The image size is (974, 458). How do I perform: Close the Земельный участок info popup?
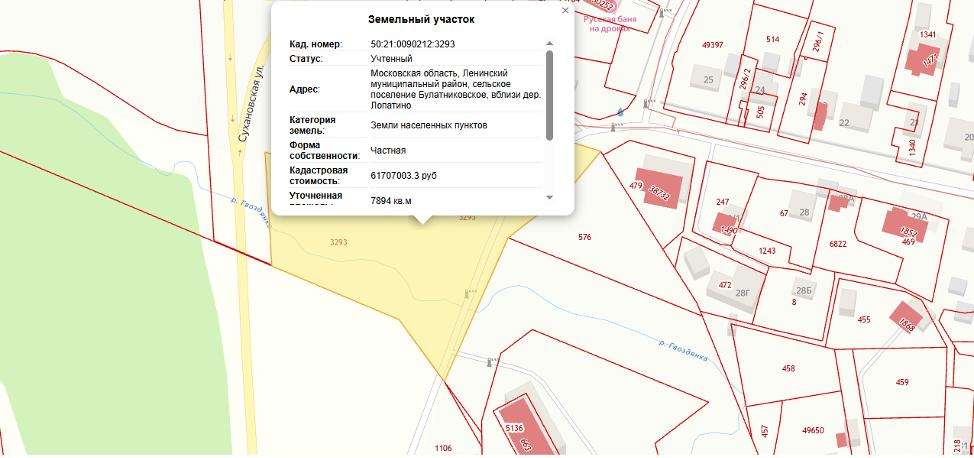pos(565,11)
